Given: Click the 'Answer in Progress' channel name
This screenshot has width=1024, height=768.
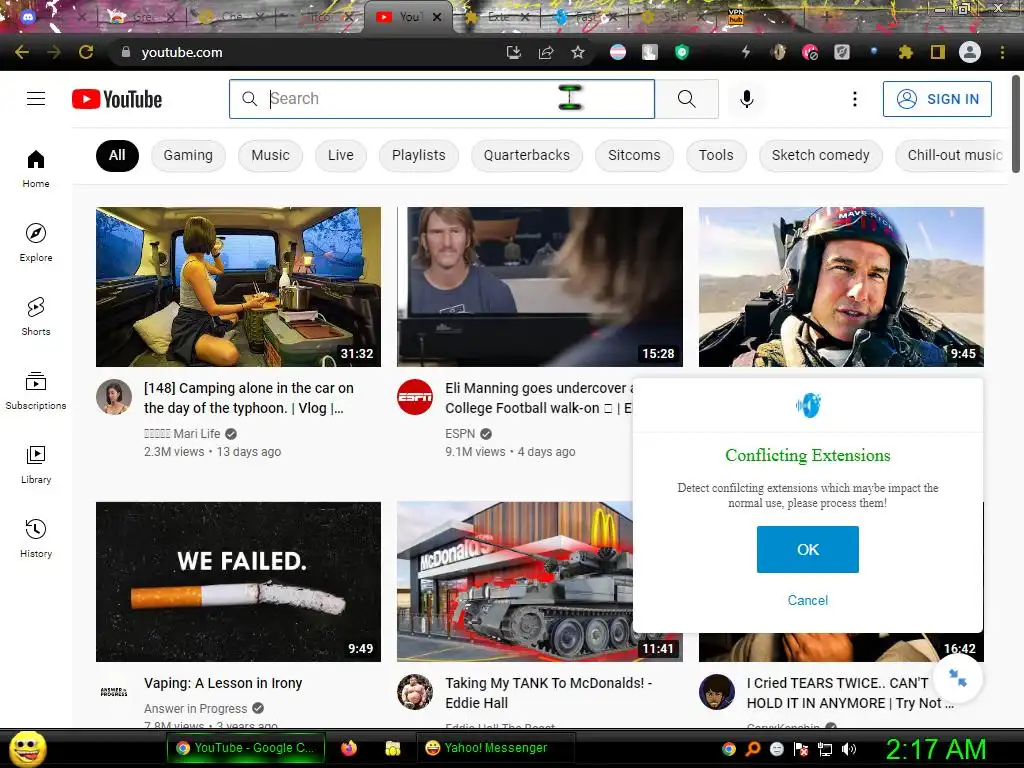Looking at the screenshot, I should (196, 709).
